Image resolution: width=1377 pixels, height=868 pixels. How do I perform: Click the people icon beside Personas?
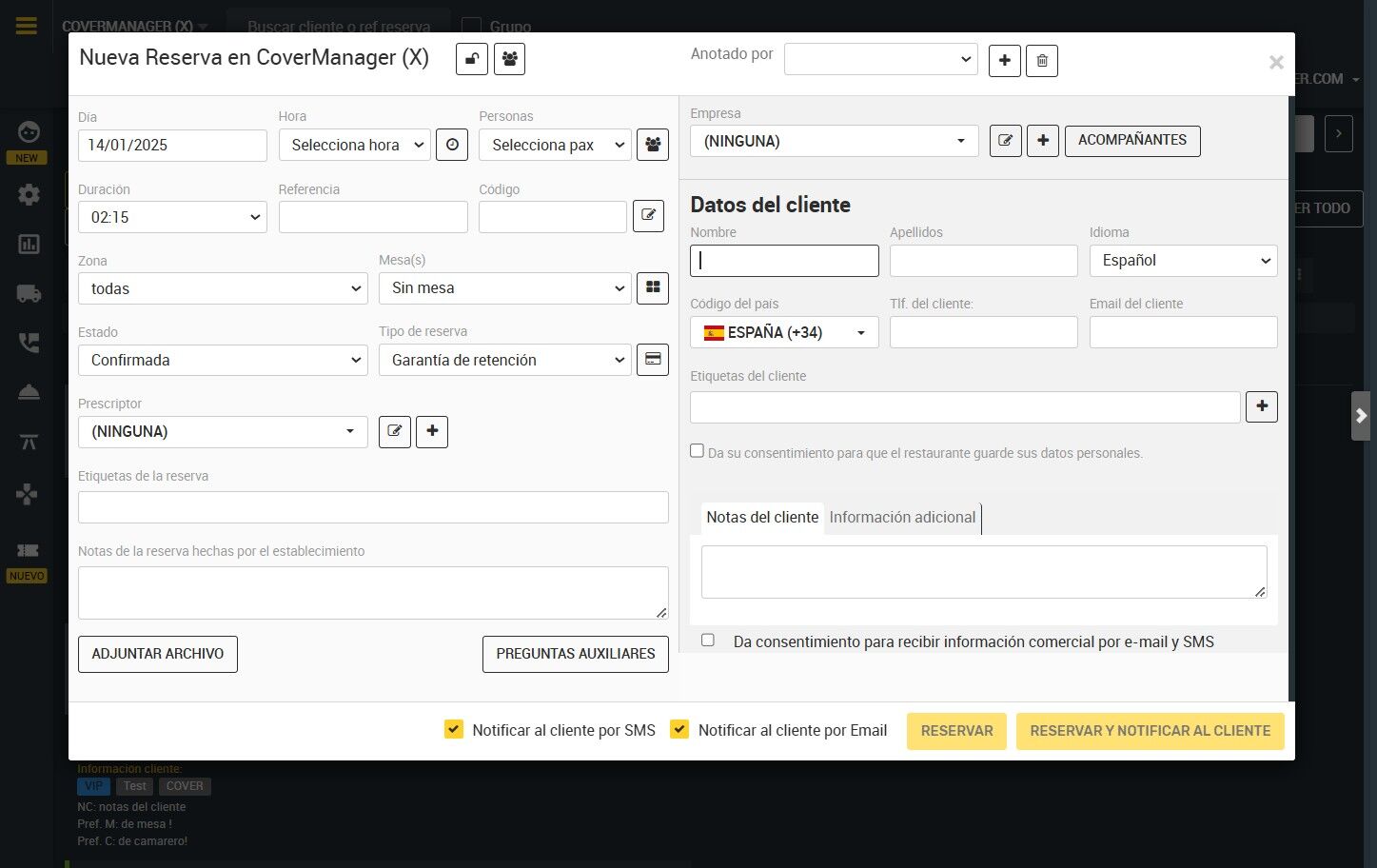click(x=653, y=145)
